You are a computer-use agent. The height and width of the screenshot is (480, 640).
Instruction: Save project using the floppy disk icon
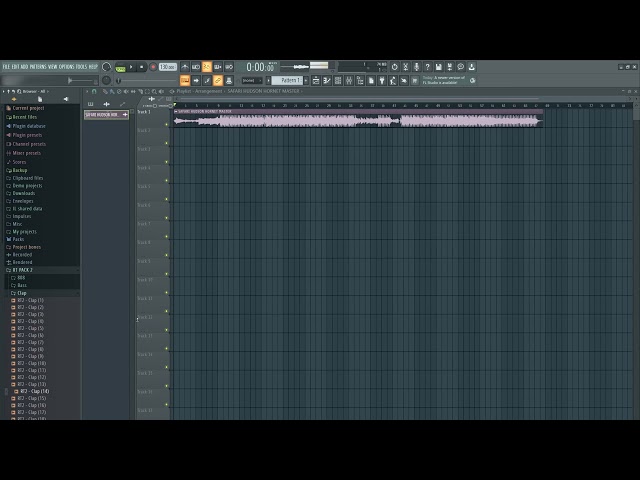[438, 67]
